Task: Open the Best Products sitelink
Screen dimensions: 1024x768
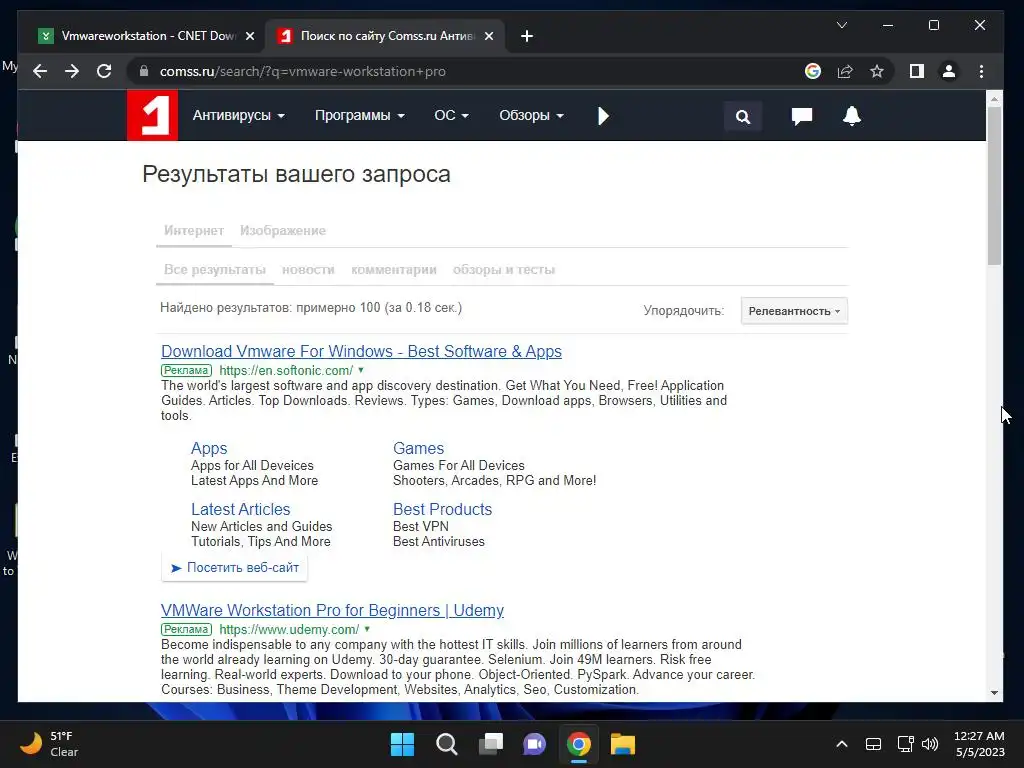Action: coord(442,509)
